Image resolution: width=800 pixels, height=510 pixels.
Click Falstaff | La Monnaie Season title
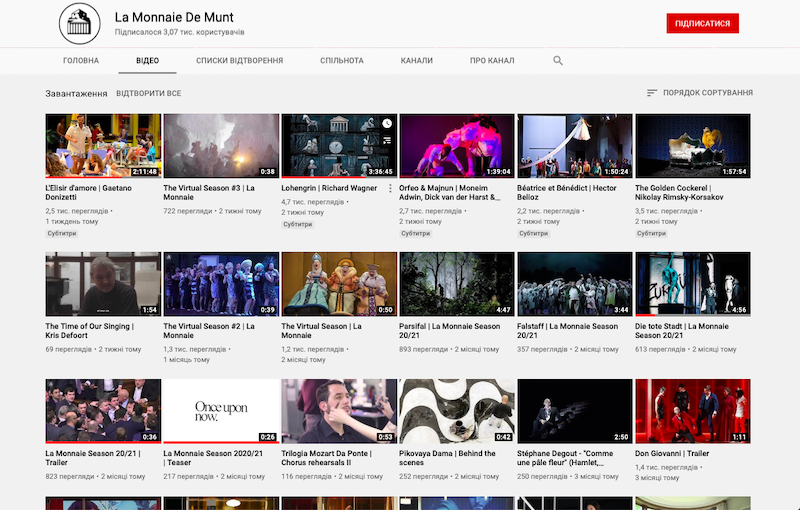click(x=567, y=331)
